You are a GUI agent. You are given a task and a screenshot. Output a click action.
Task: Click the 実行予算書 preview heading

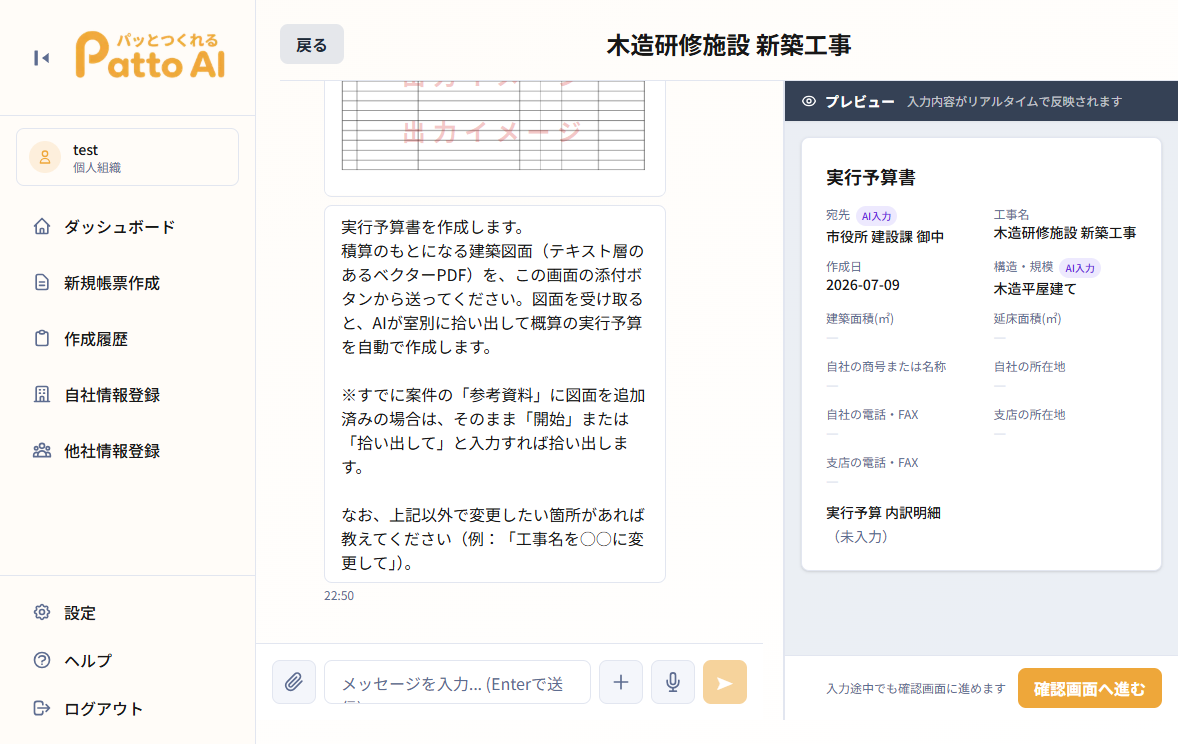(x=871, y=177)
